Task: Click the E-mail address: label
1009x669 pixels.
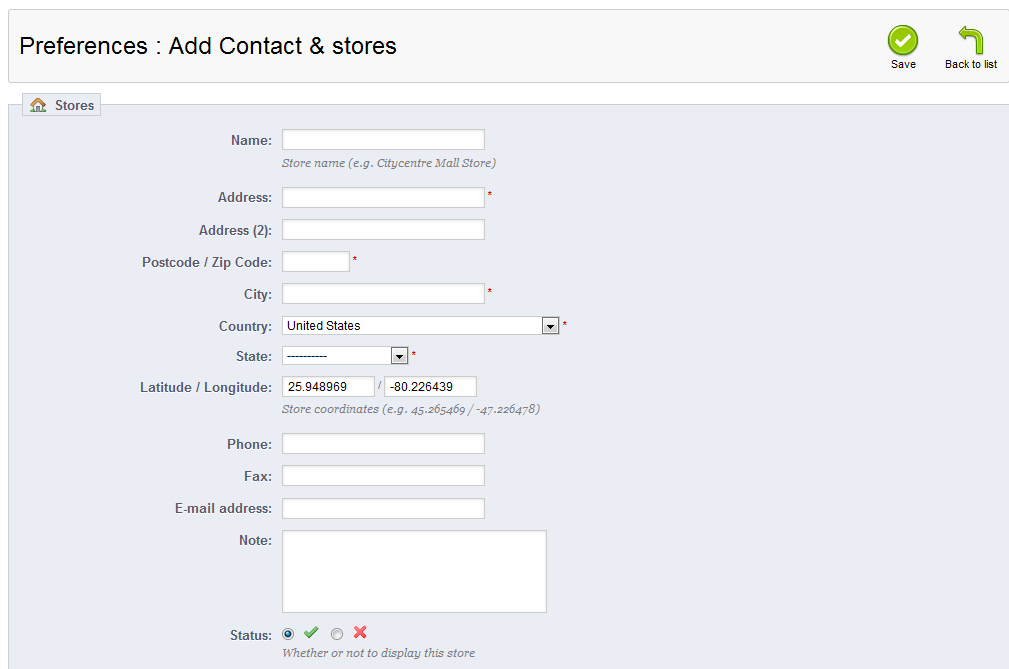Action: pyautogui.click(x=223, y=509)
